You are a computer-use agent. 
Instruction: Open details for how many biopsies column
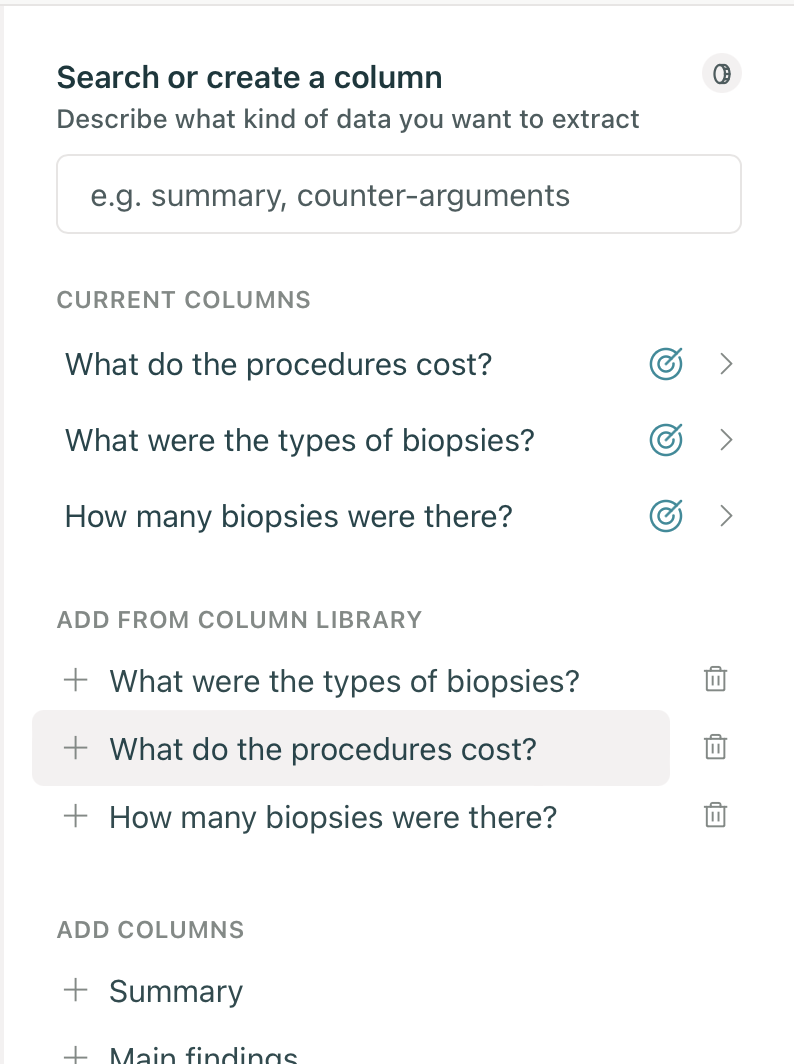point(726,516)
